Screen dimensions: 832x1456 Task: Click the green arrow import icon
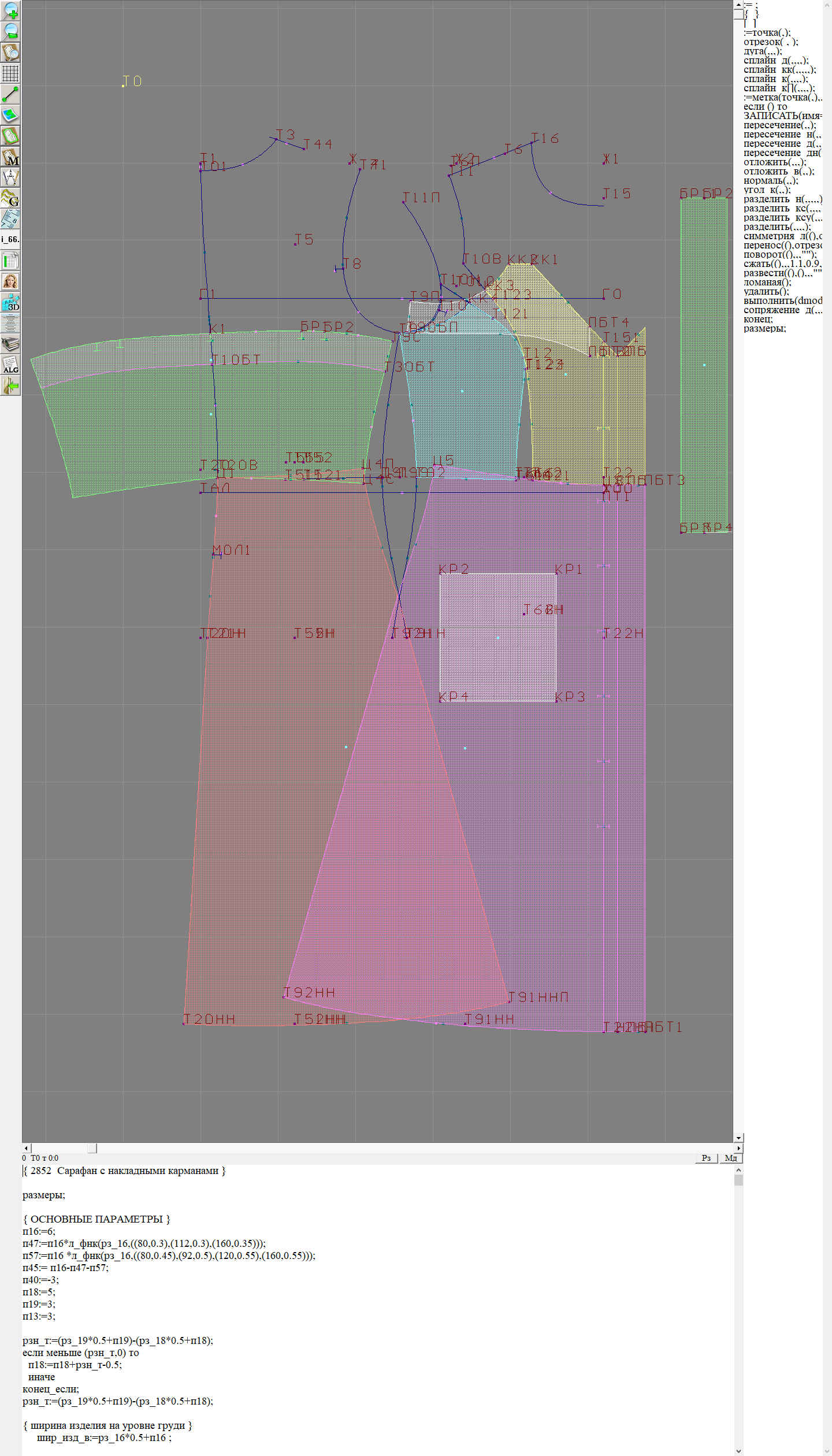pos(10,385)
